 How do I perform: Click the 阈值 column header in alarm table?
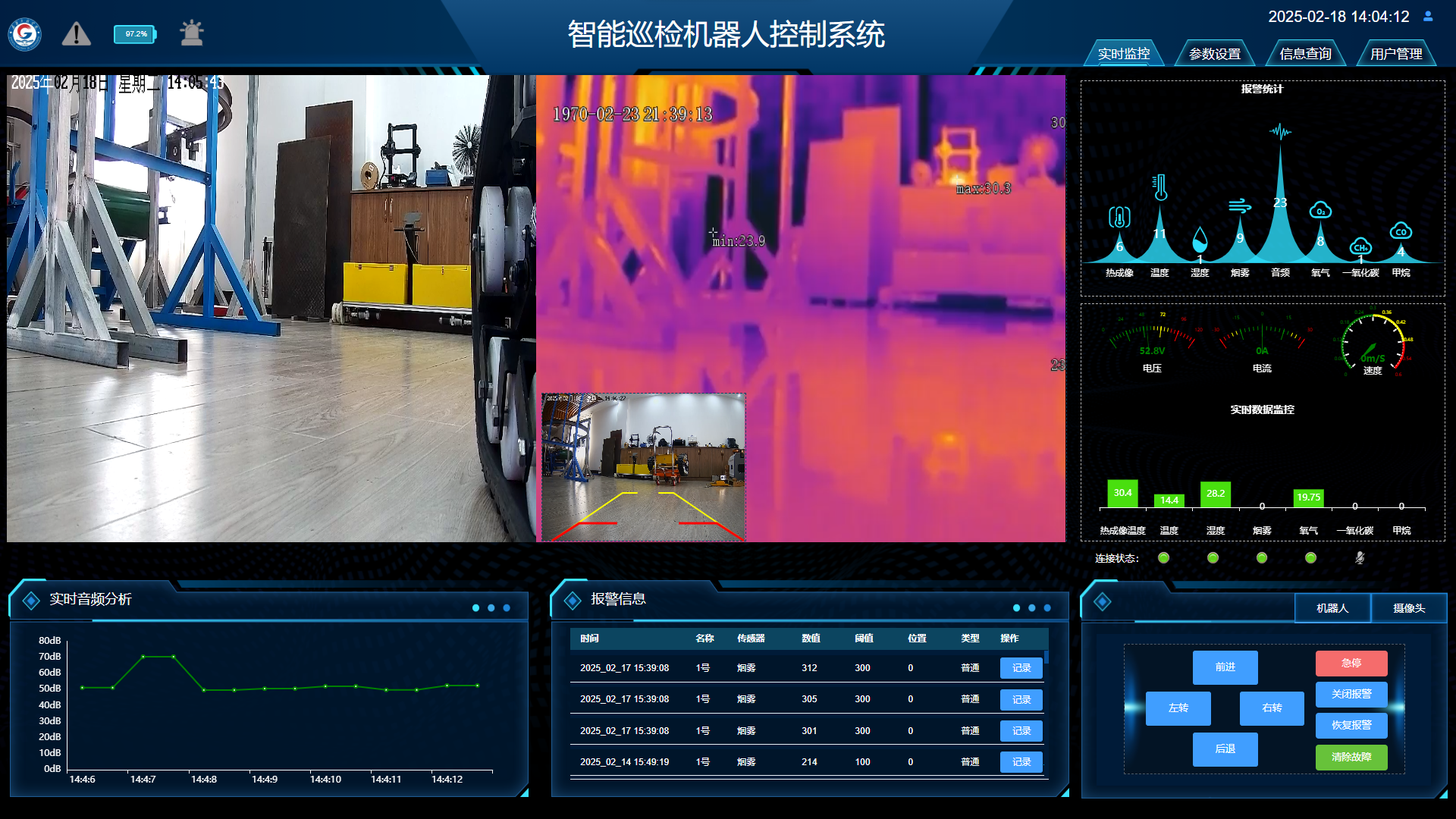864,639
